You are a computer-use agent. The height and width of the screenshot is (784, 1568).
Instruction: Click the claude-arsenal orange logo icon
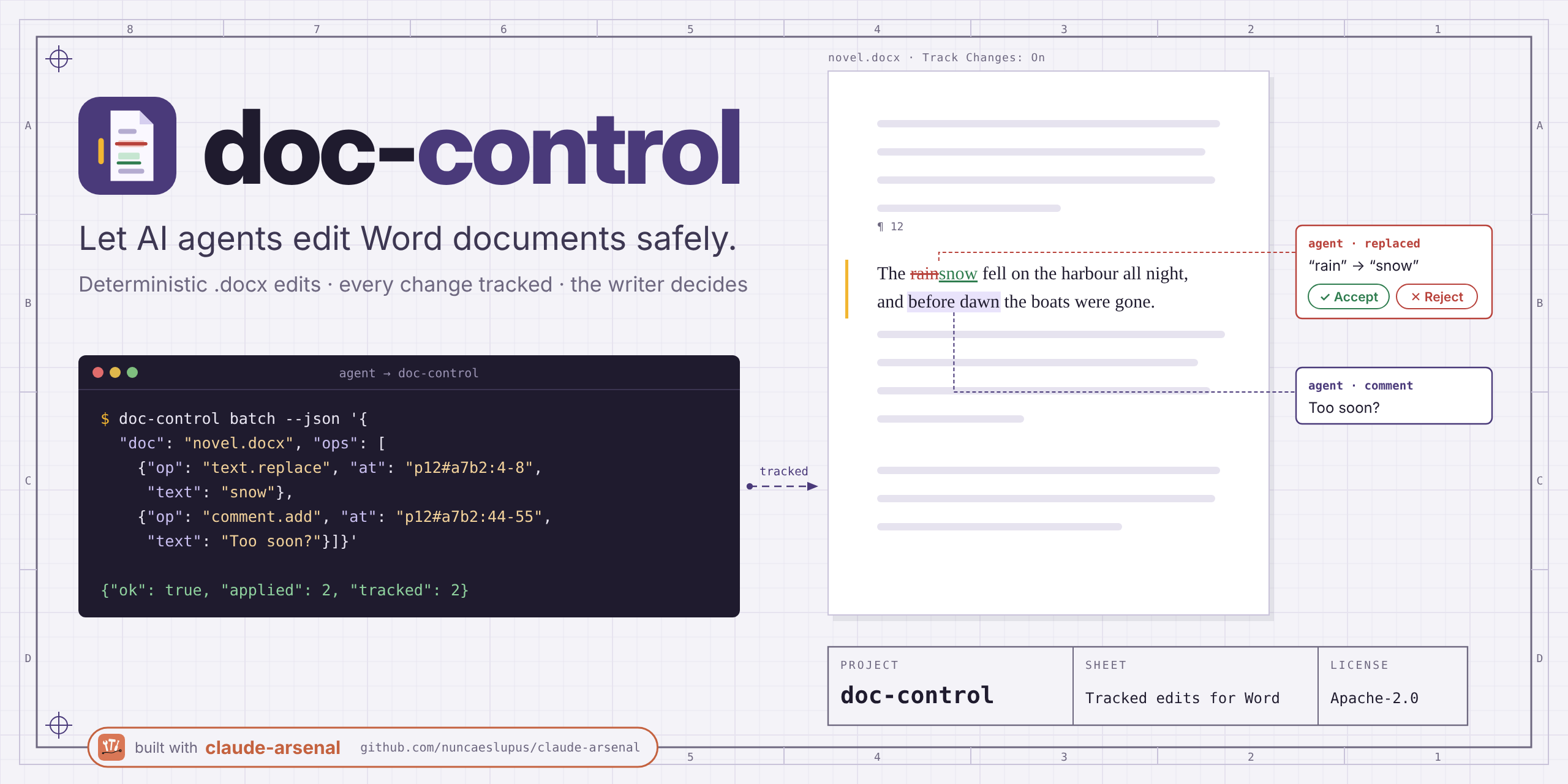(111, 747)
